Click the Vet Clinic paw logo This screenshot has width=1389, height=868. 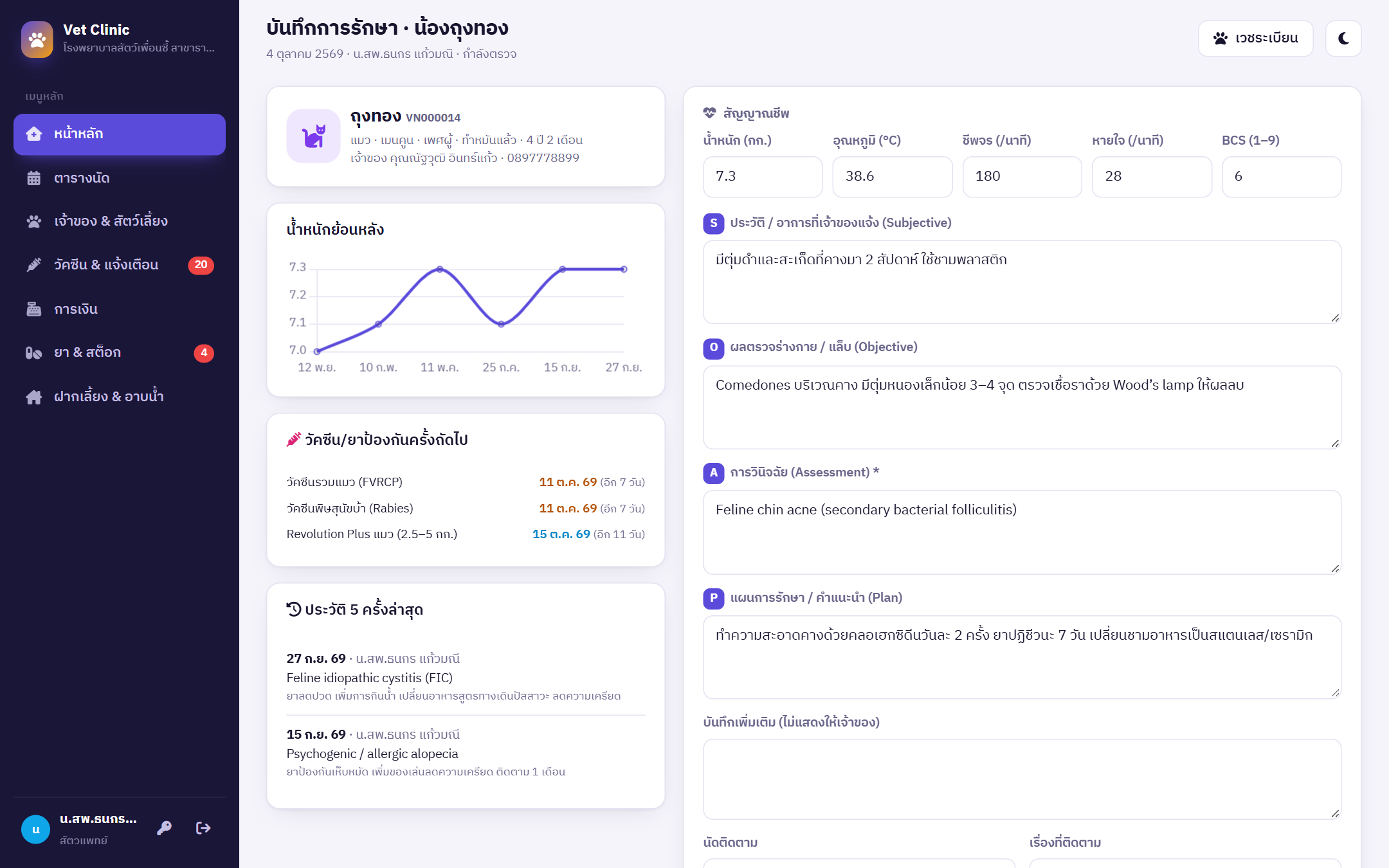coord(37,39)
